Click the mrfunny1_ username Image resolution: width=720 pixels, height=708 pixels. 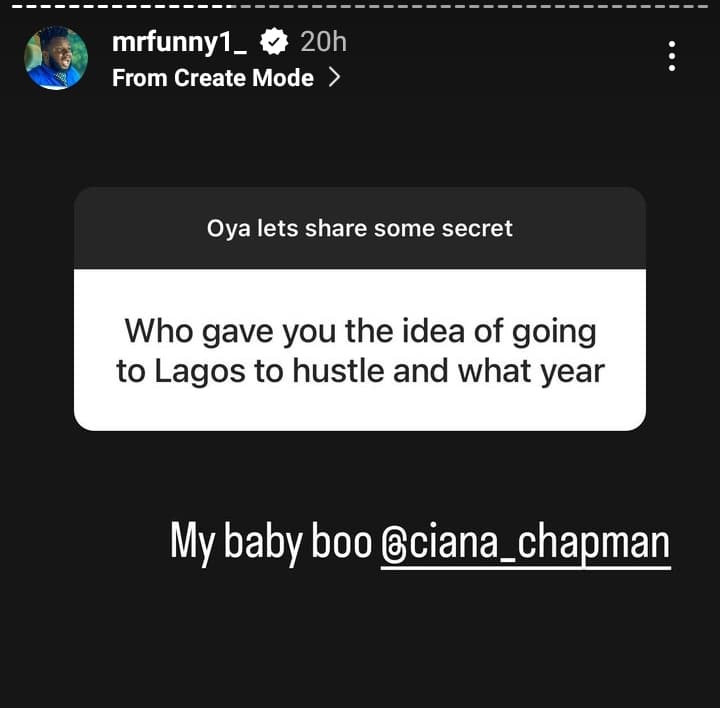(180, 42)
